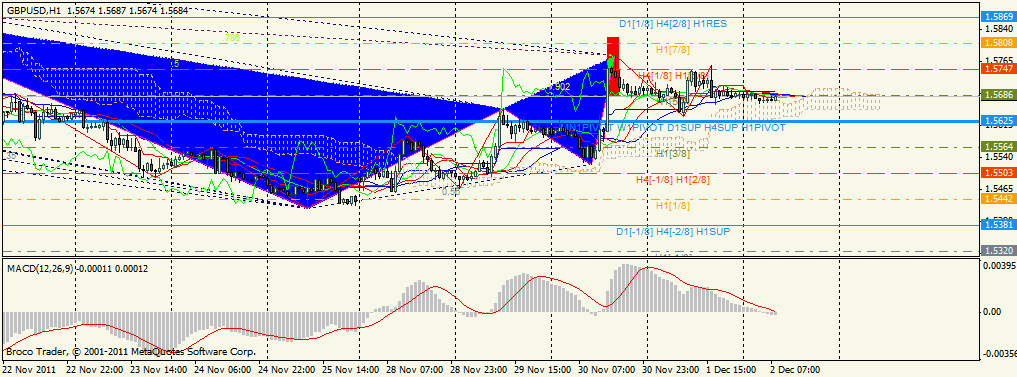Click the '28 Nov 23:00' time axis label
The width and height of the screenshot is (1017, 377).
[480, 369]
